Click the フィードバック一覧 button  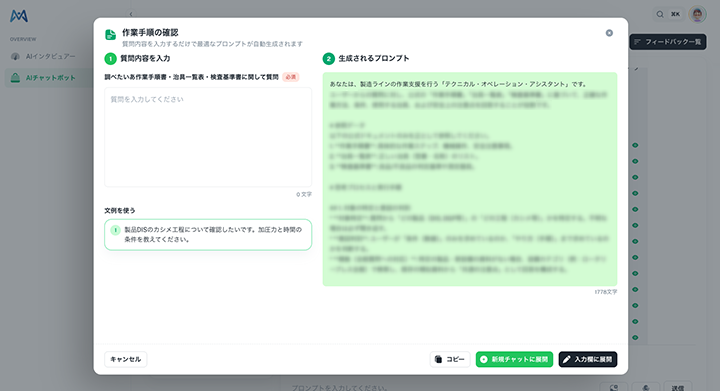(x=668, y=42)
